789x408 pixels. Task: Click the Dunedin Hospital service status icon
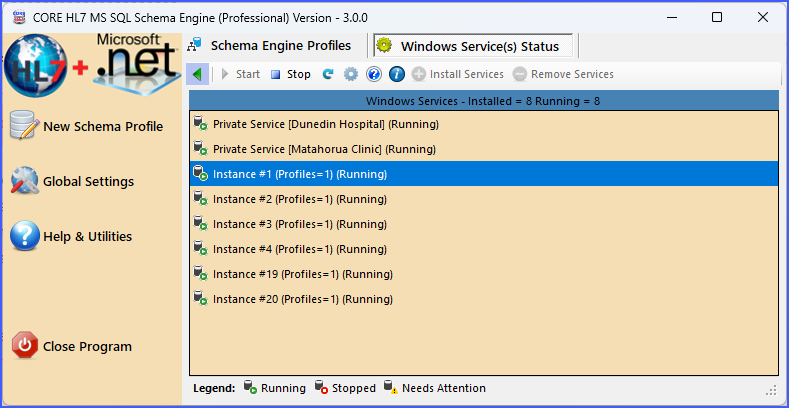[200, 124]
